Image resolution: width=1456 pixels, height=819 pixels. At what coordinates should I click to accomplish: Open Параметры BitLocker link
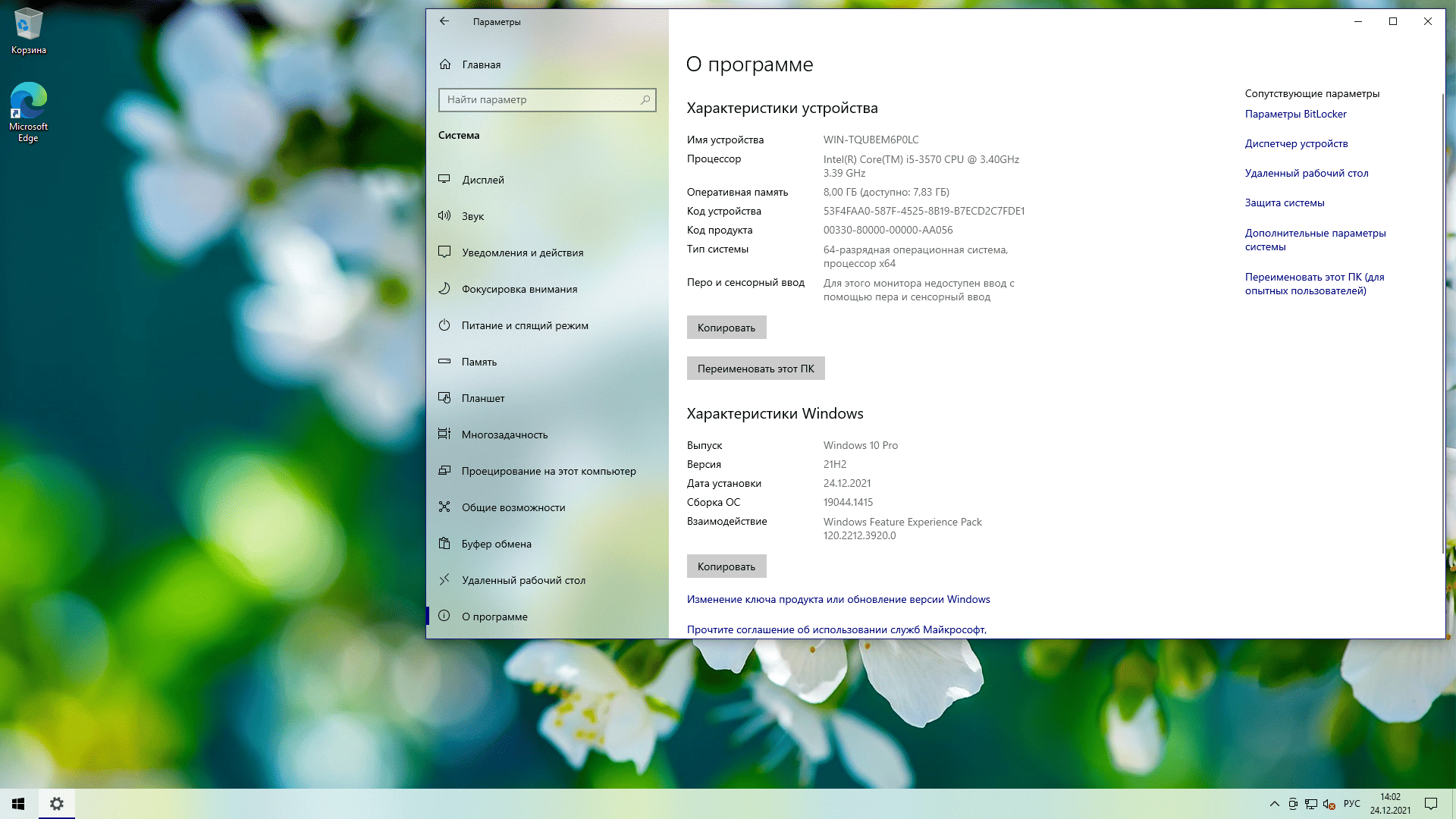[1295, 114]
